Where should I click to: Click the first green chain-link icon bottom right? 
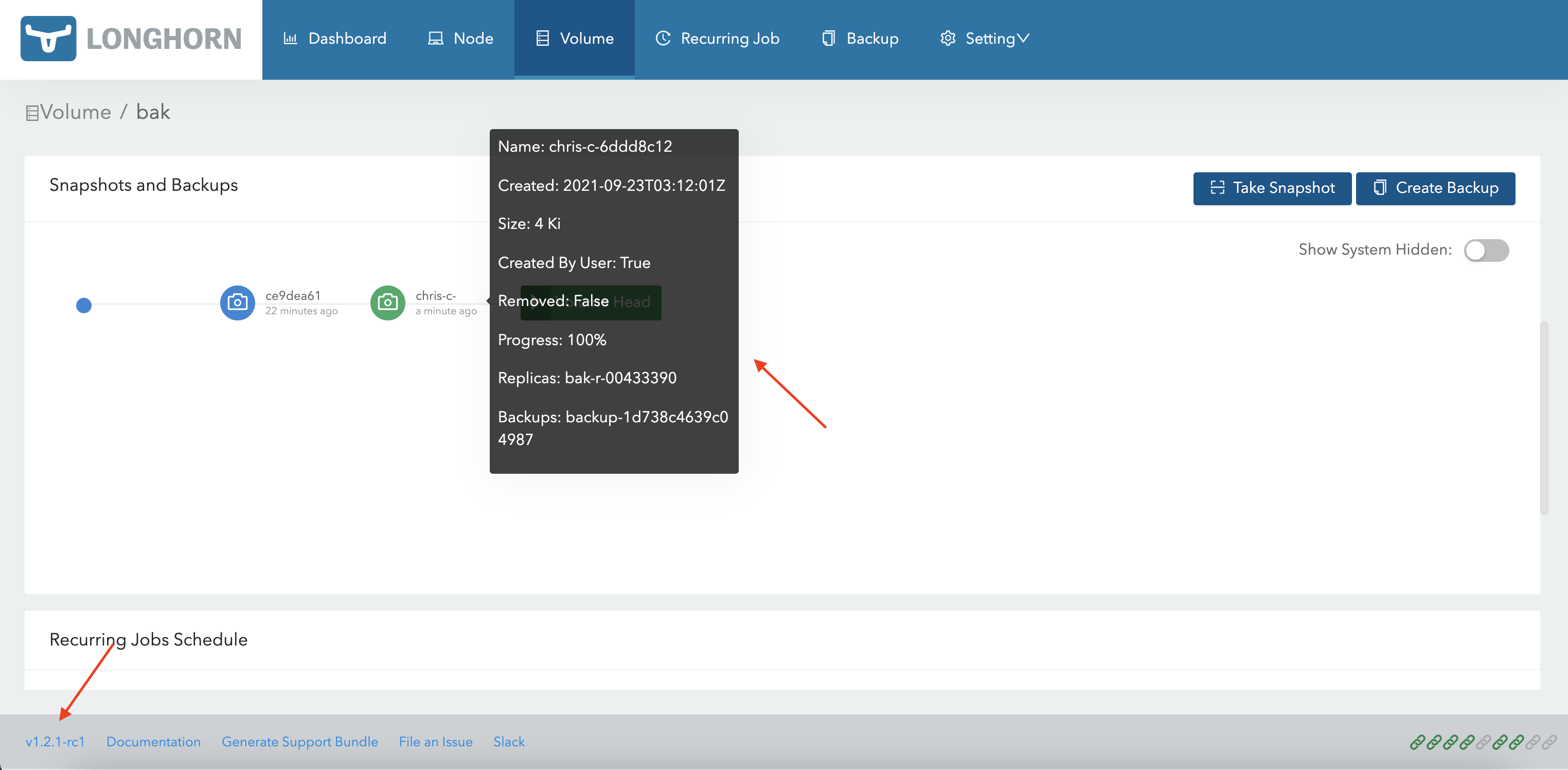pyautogui.click(x=1418, y=743)
